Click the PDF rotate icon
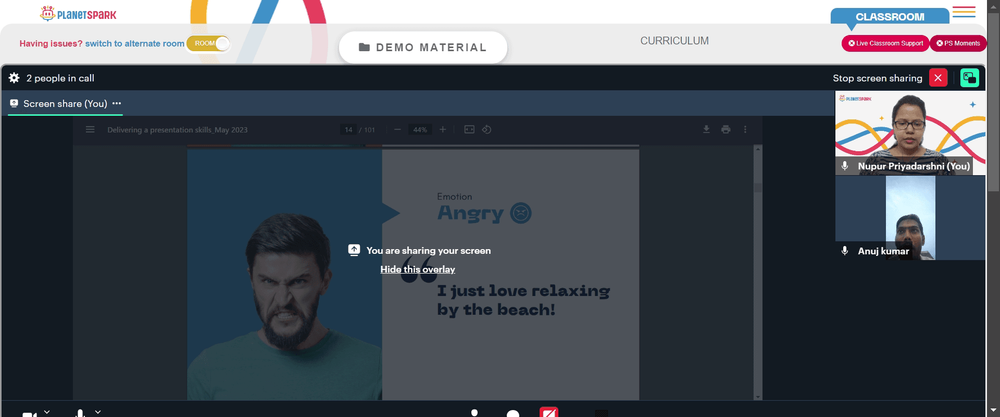 click(487, 129)
